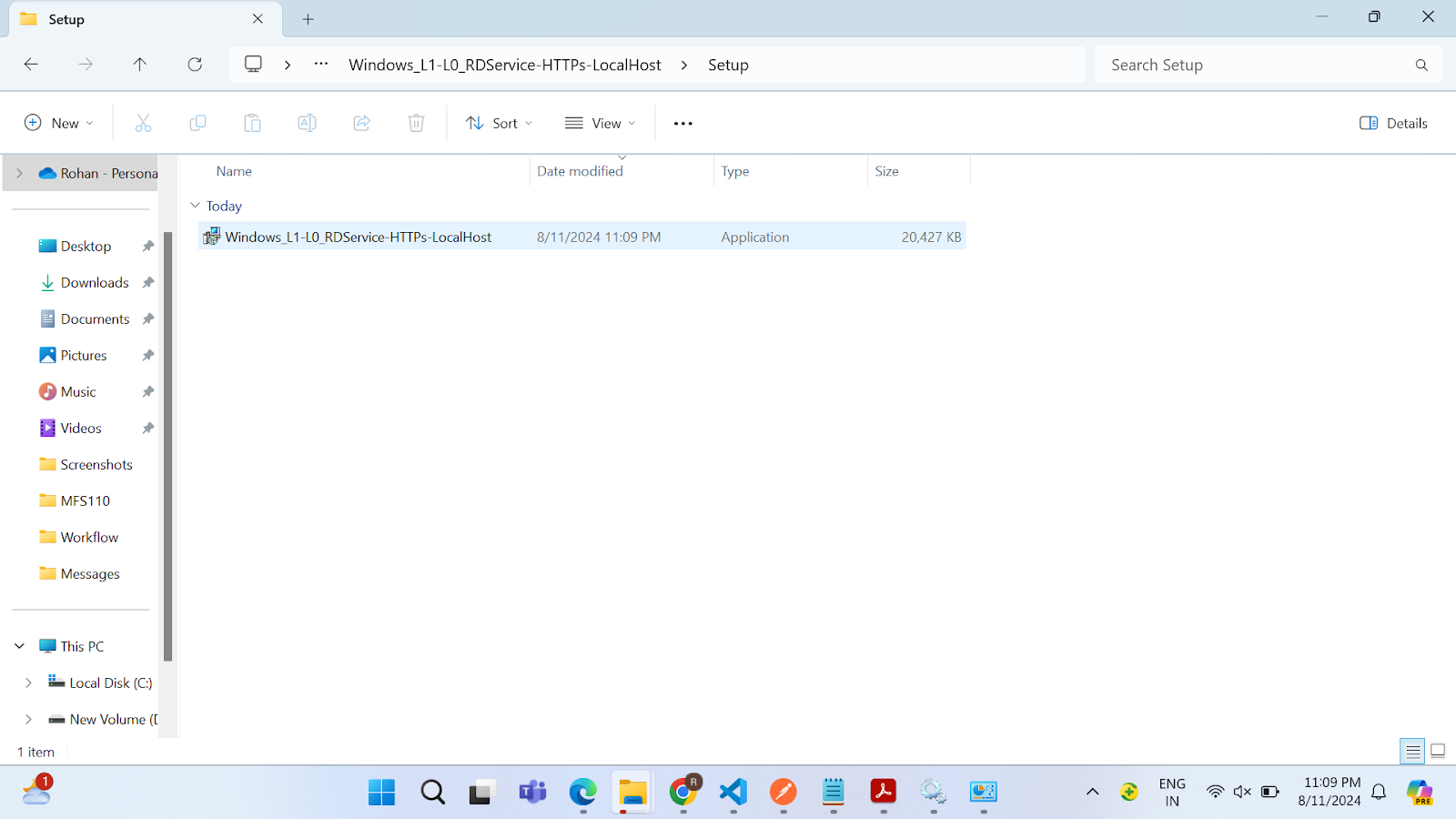
Task: Collapse the This PC tree node
Action: tap(19, 646)
